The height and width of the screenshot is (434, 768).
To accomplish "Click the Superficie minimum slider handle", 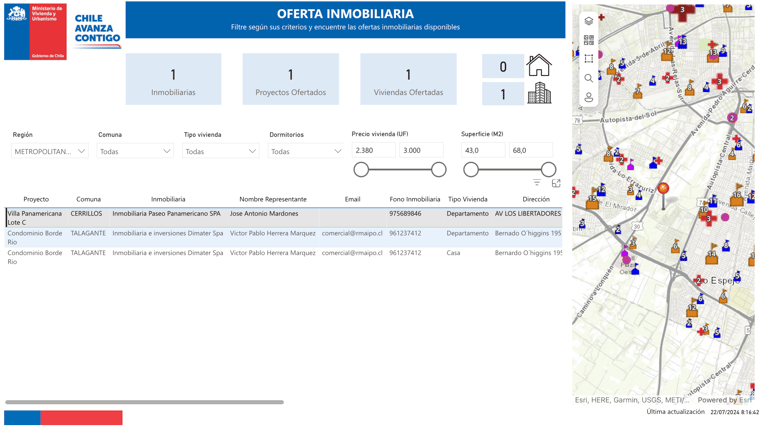I will tap(471, 169).
